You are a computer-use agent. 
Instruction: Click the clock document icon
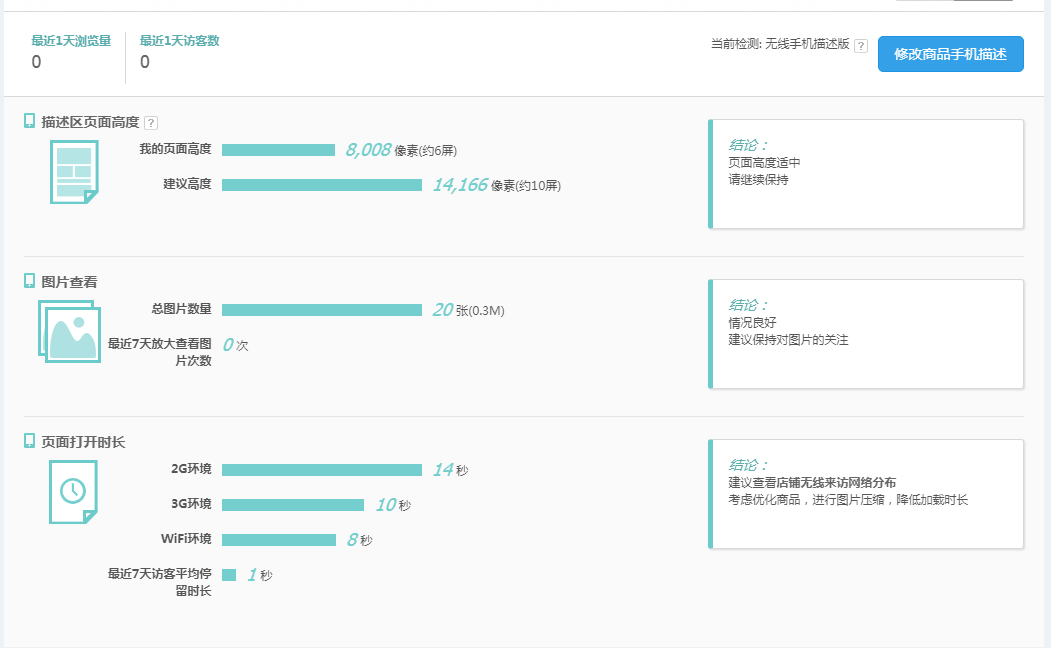74,490
